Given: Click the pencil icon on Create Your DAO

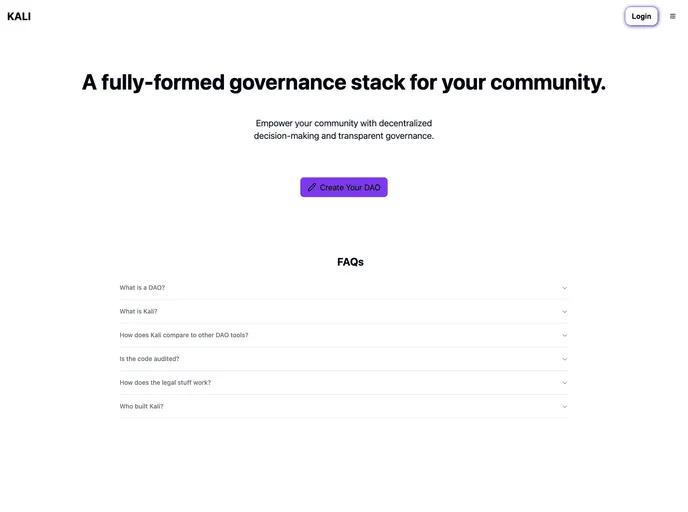Looking at the screenshot, I should [x=312, y=187].
